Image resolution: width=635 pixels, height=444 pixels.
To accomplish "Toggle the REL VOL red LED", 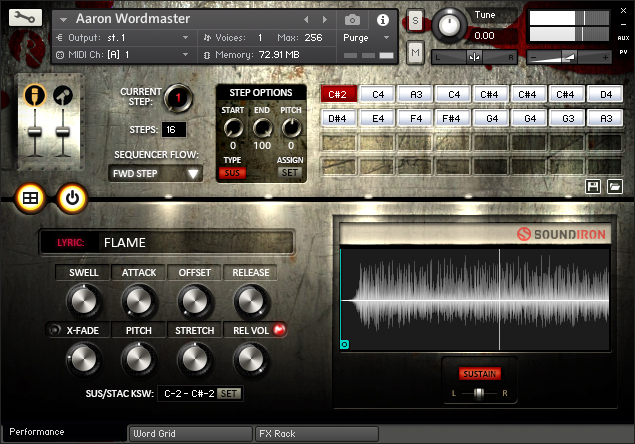I will [279, 330].
